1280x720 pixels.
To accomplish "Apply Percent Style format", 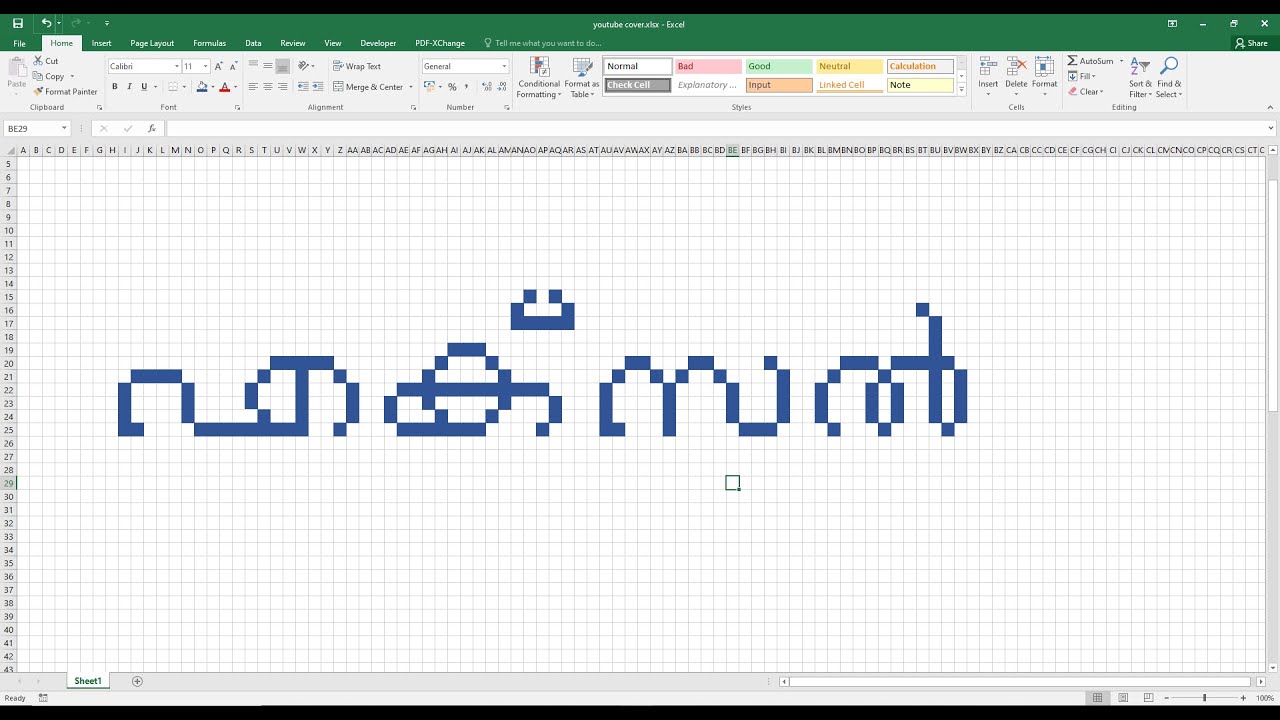I will [x=452, y=87].
